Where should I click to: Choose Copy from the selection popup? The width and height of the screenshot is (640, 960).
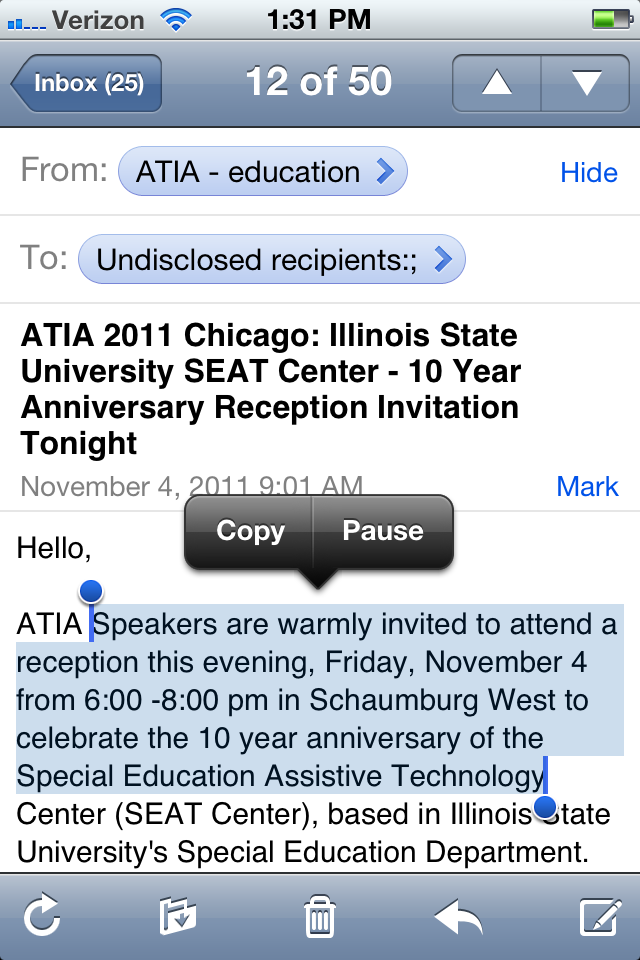tap(250, 531)
